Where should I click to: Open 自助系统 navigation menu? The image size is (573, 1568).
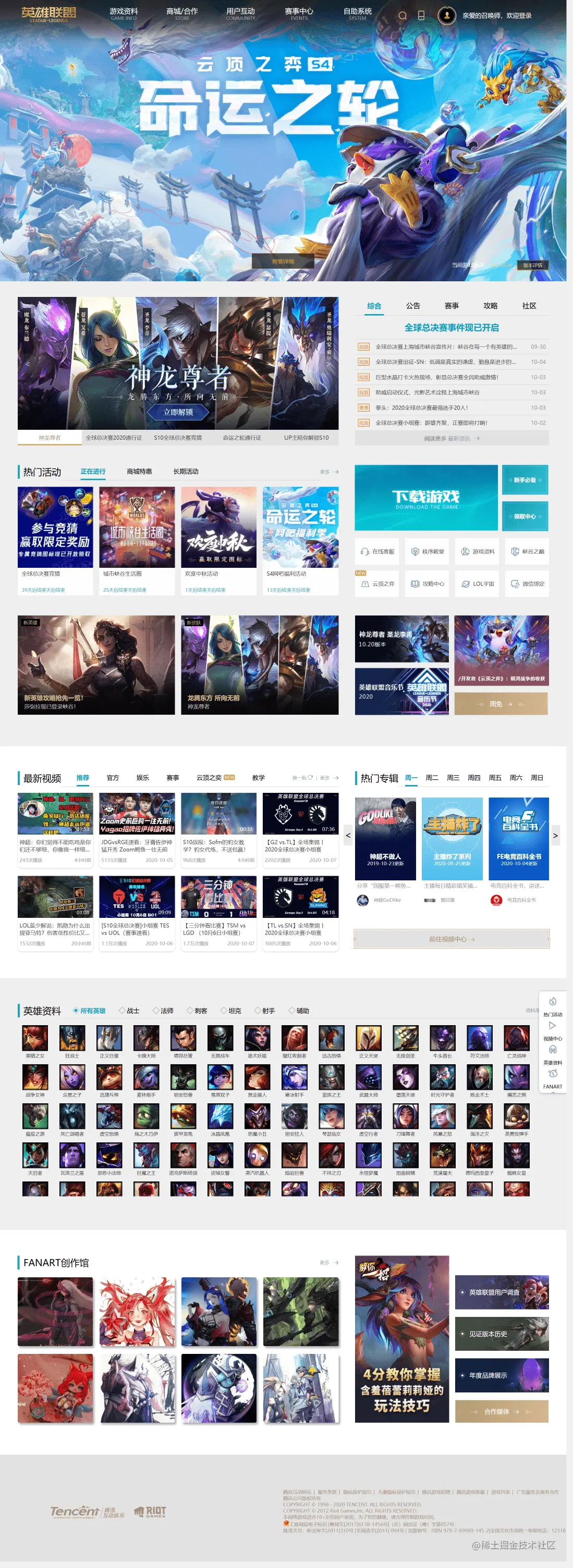[x=358, y=14]
